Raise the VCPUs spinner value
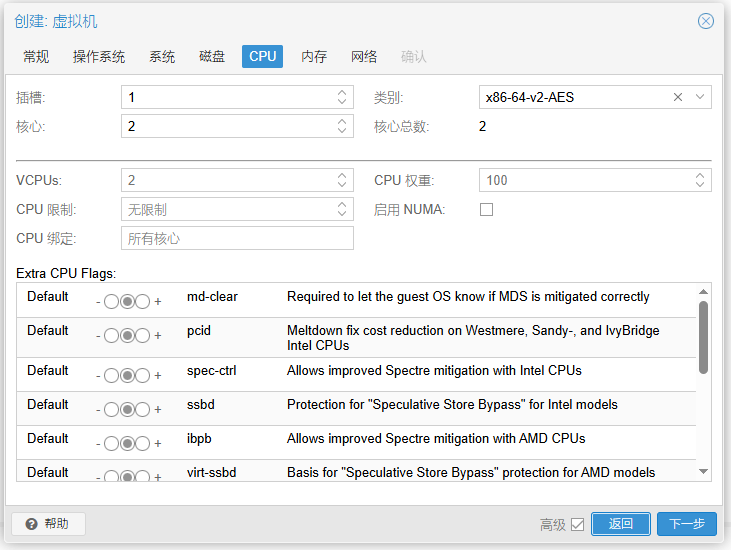The width and height of the screenshot is (731, 550). tap(342, 176)
